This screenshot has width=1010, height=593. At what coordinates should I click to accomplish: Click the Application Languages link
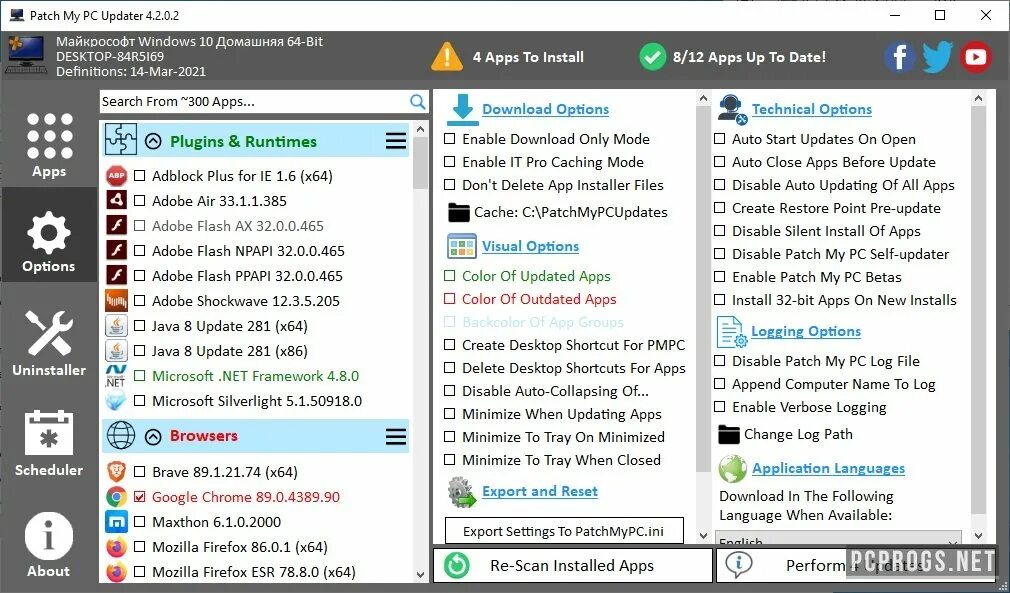click(x=828, y=469)
